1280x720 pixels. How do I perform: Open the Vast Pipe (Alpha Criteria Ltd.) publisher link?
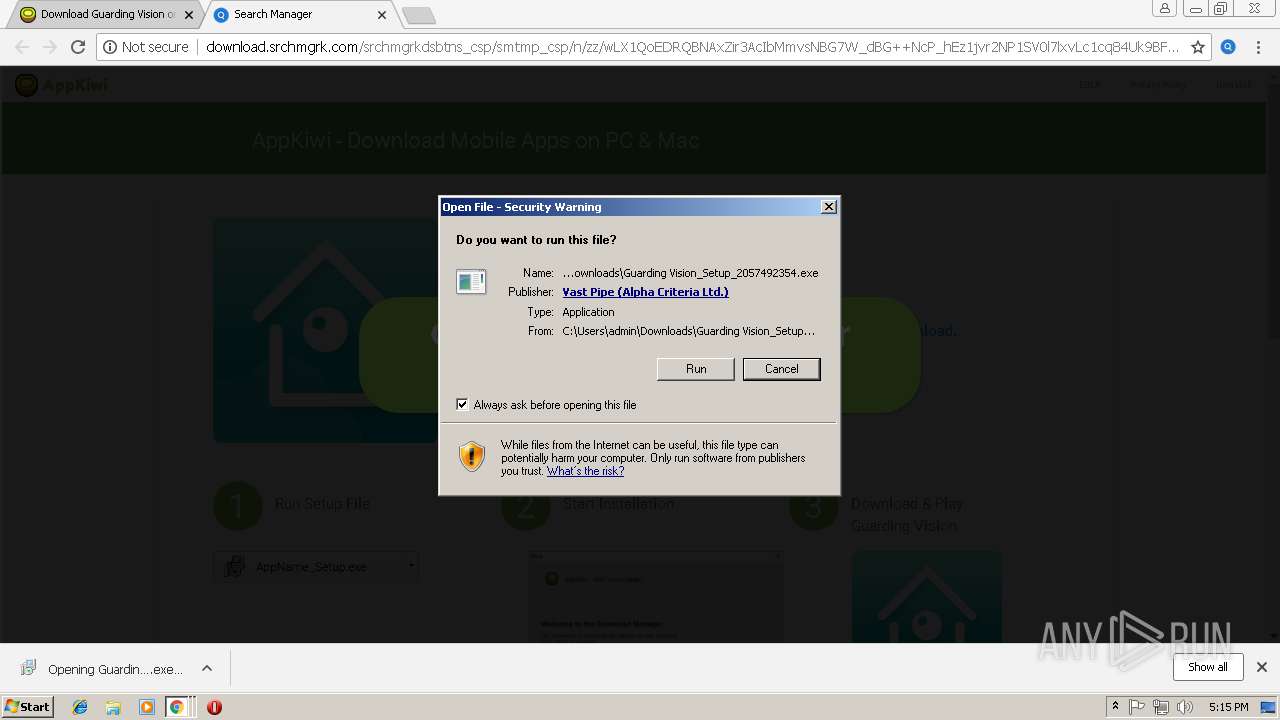coord(645,292)
